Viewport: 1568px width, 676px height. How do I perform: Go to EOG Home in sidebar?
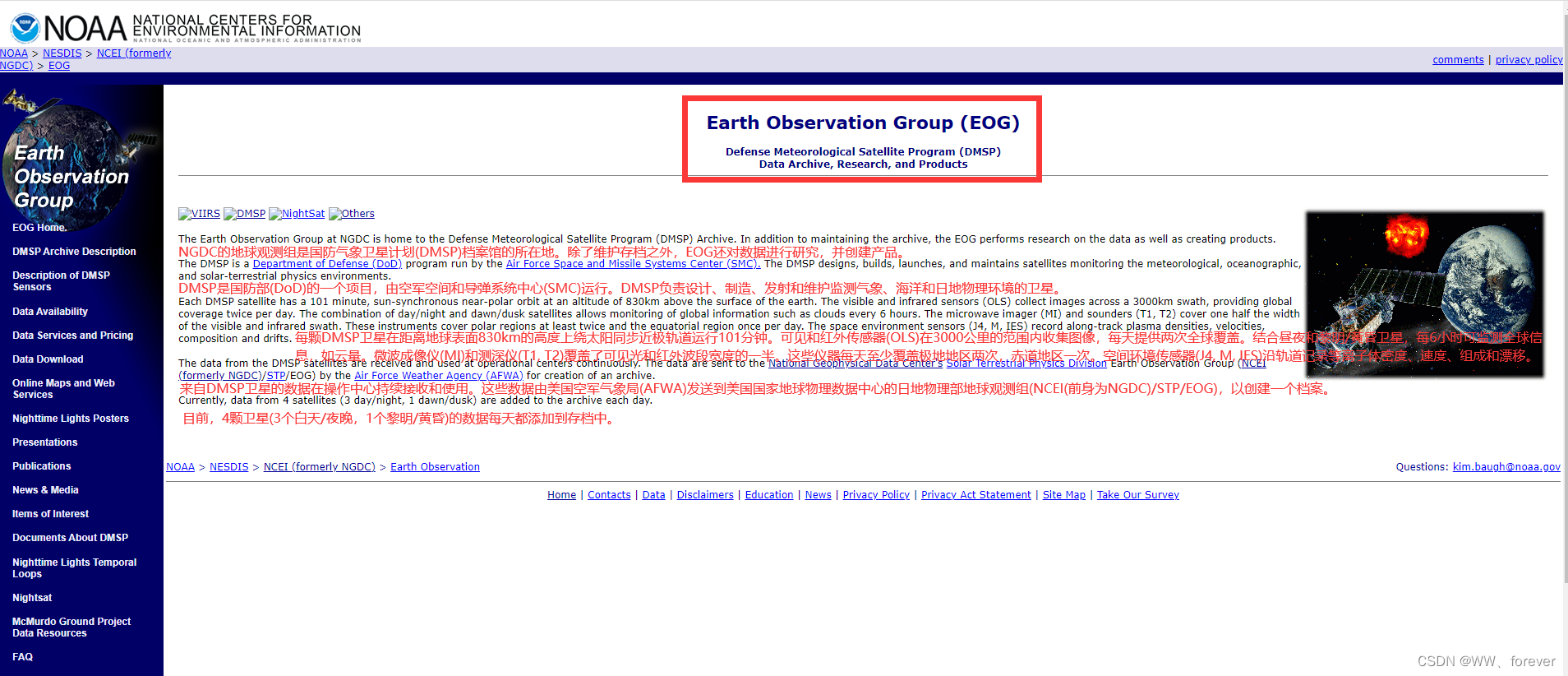click(39, 228)
